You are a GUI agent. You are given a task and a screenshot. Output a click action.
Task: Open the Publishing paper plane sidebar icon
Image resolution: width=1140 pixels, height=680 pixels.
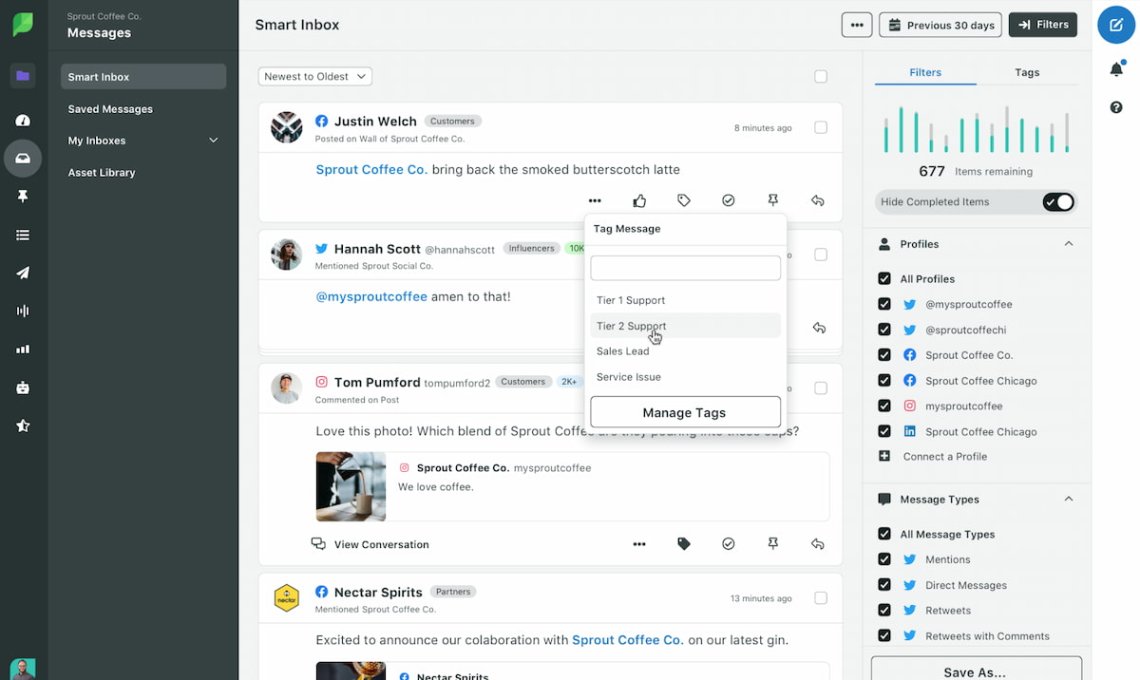(x=23, y=273)
